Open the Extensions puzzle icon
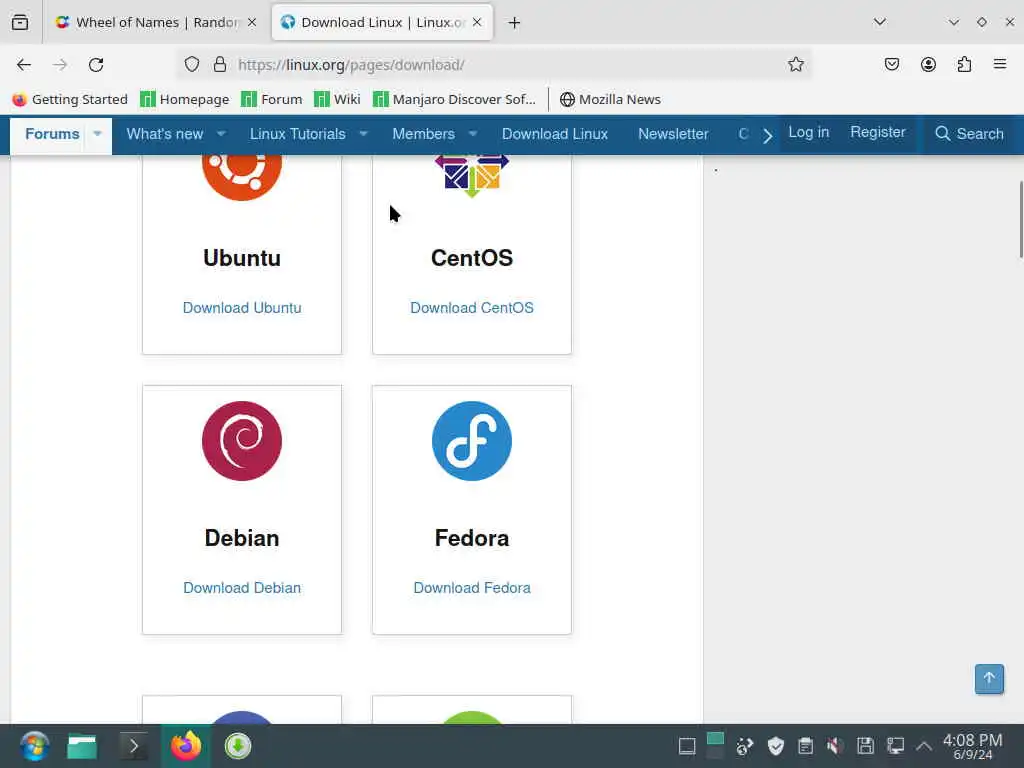 pos(964,64)
